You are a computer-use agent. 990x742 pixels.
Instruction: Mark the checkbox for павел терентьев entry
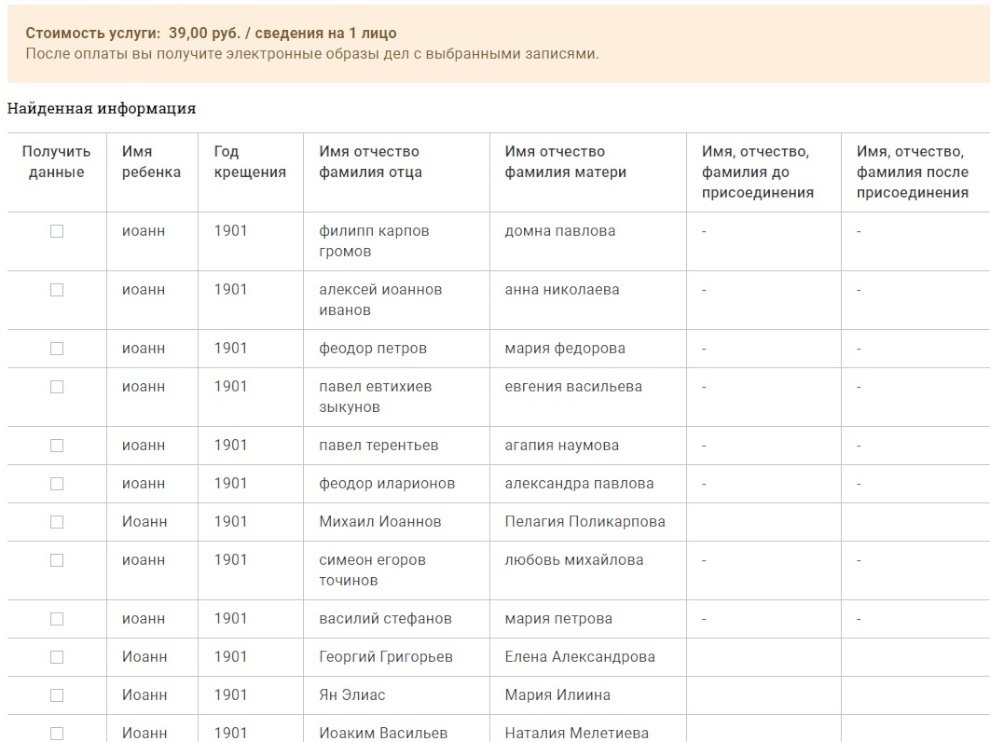(x=57, y=445)
